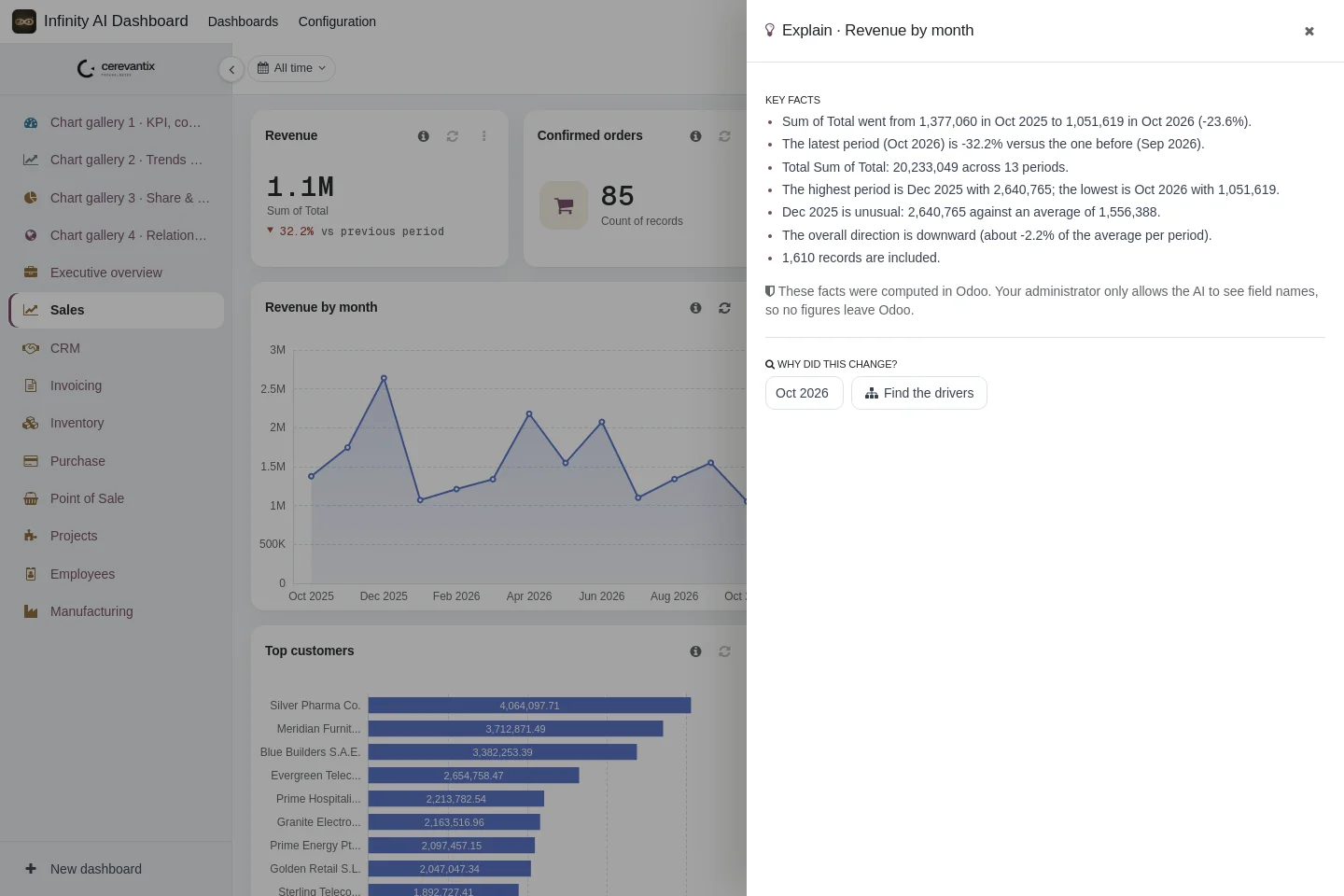The width and height of the screenshot is (1344, 896).
Task: Open the Point of Sale dashboard
Action: pyautogui.click(x=116, y=498)
